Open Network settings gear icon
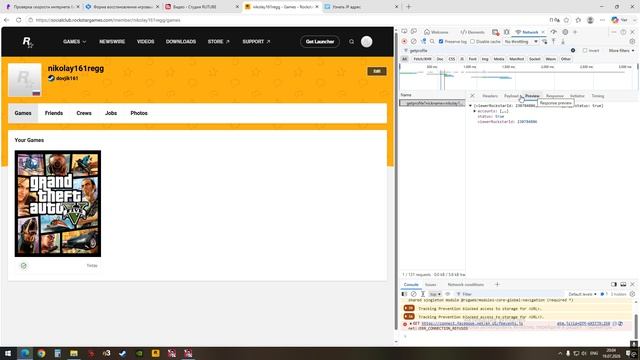This screenshot has width=640, height=360. pos(632,41)
